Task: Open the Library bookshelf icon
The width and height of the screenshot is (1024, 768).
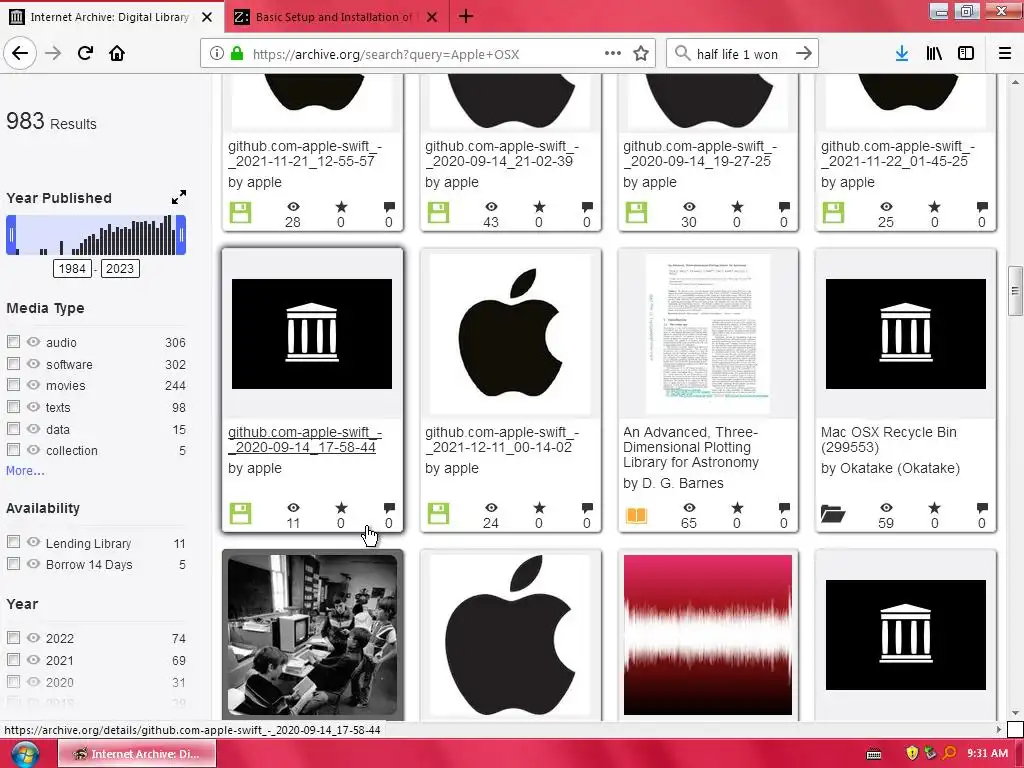Action: pyautogui.click(x=934, y=54)
